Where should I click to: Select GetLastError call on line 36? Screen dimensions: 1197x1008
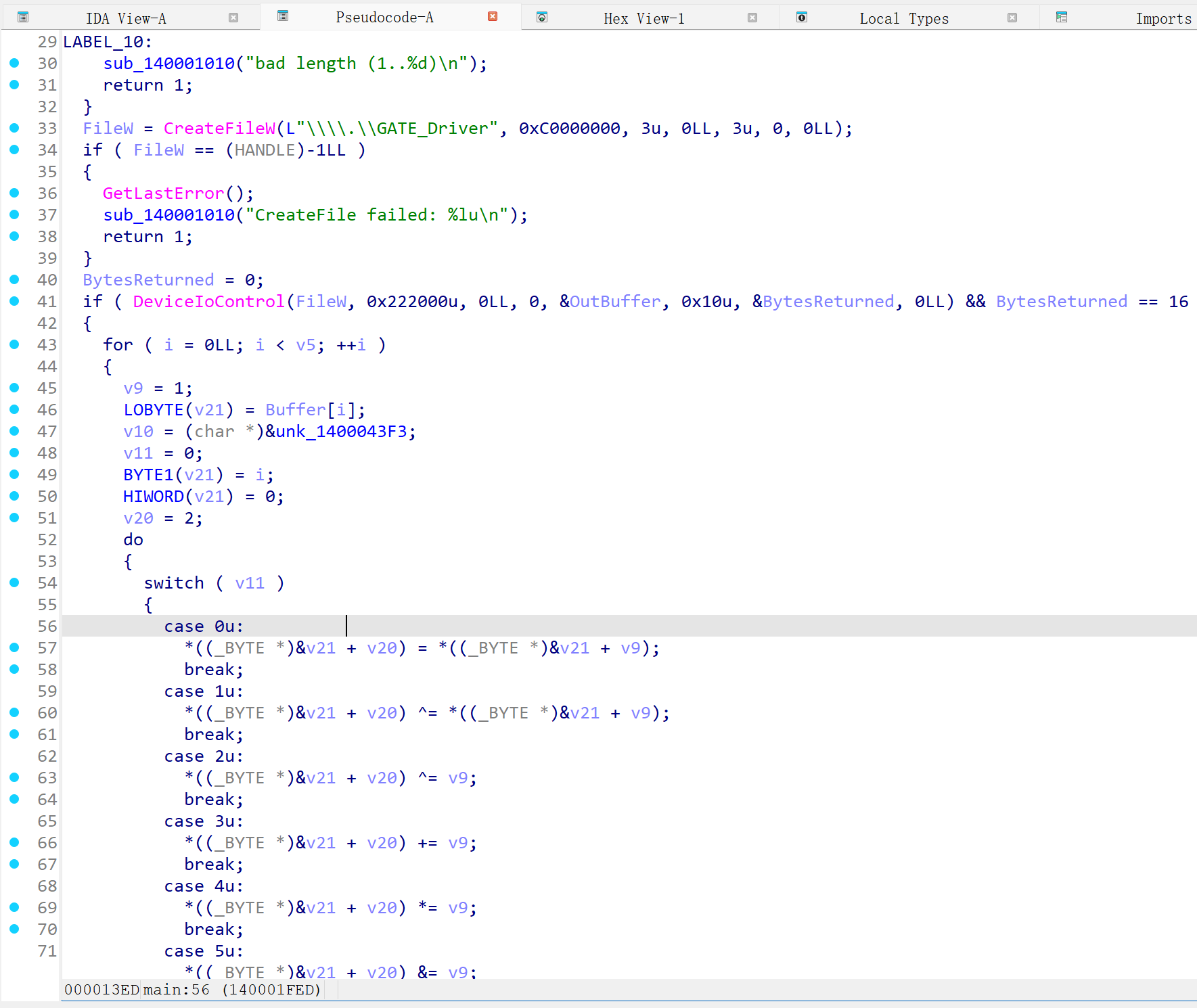(x=163, y=193)
